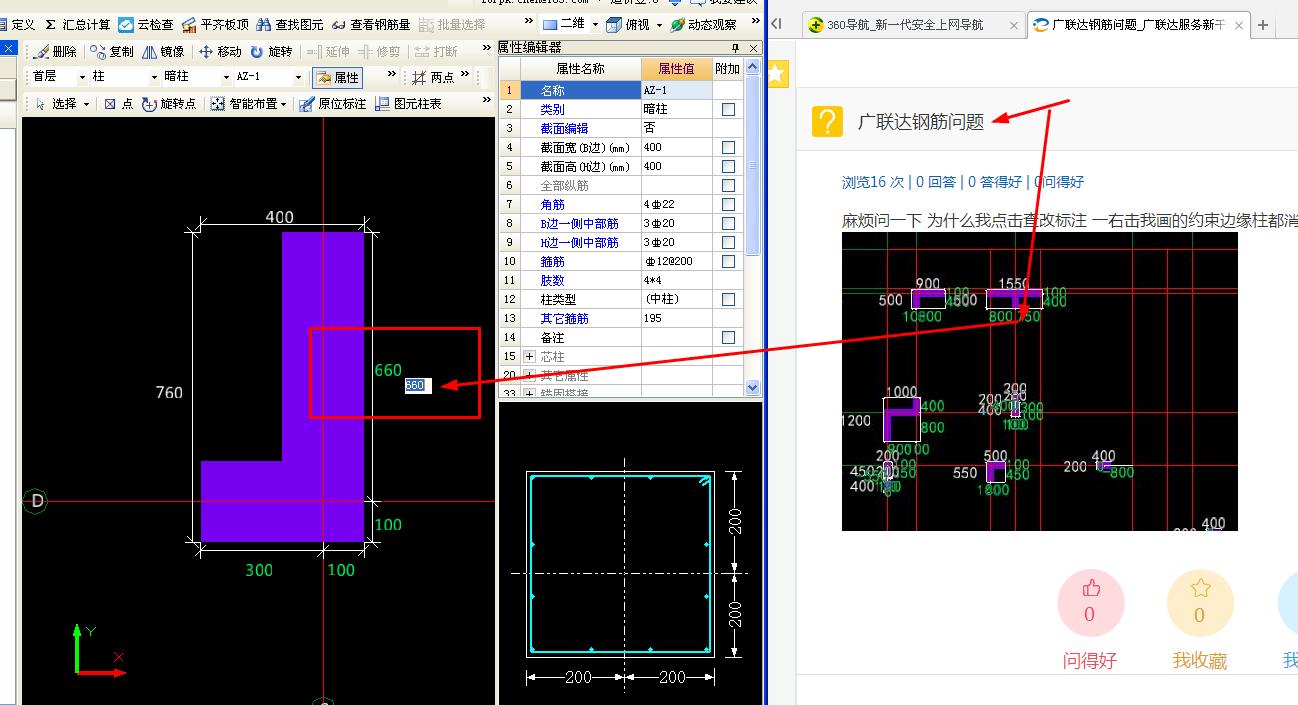Check 附加 box for B边一侧中部筋 row
The height and width of the screenshot is (705, 1298).
pyautogui.click(x=728, y=223)
